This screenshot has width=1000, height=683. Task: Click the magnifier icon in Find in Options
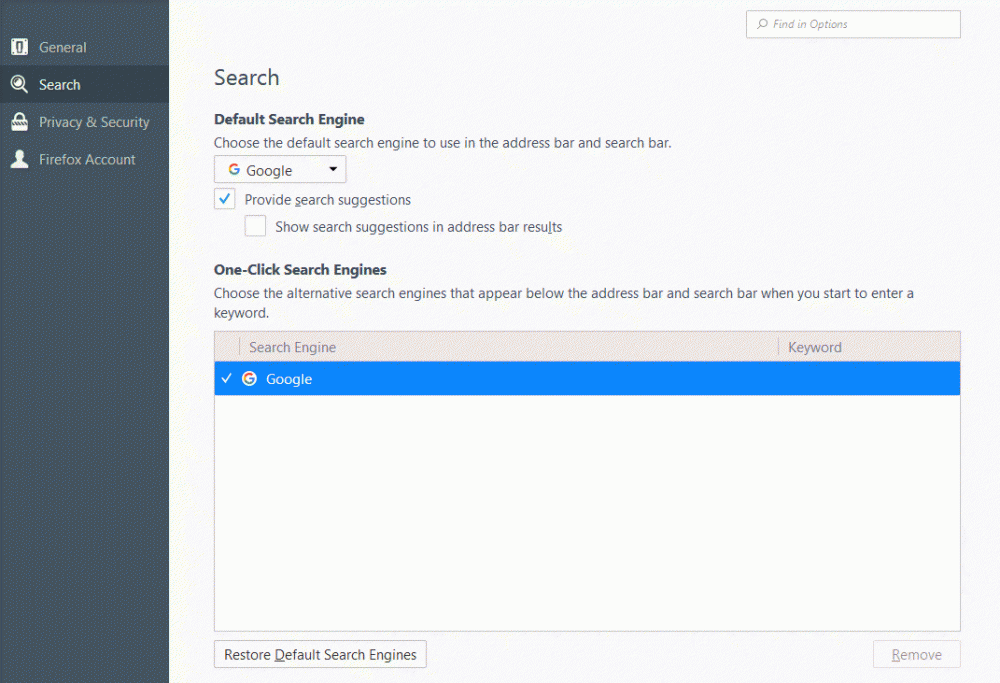[763, 24]
